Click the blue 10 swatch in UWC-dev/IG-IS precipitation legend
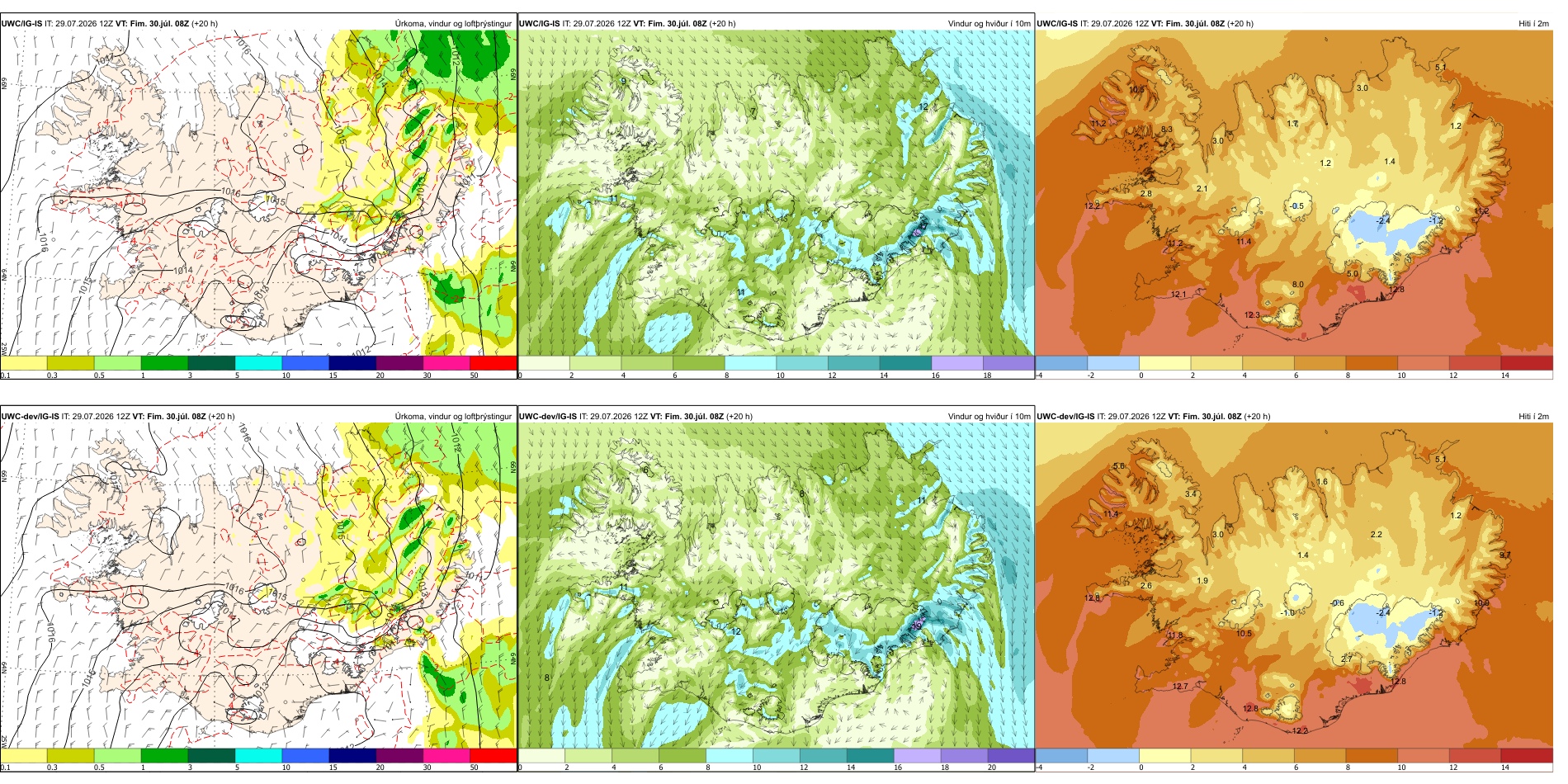This screenshot has width=1568, height=784. [x=305, y=755]
